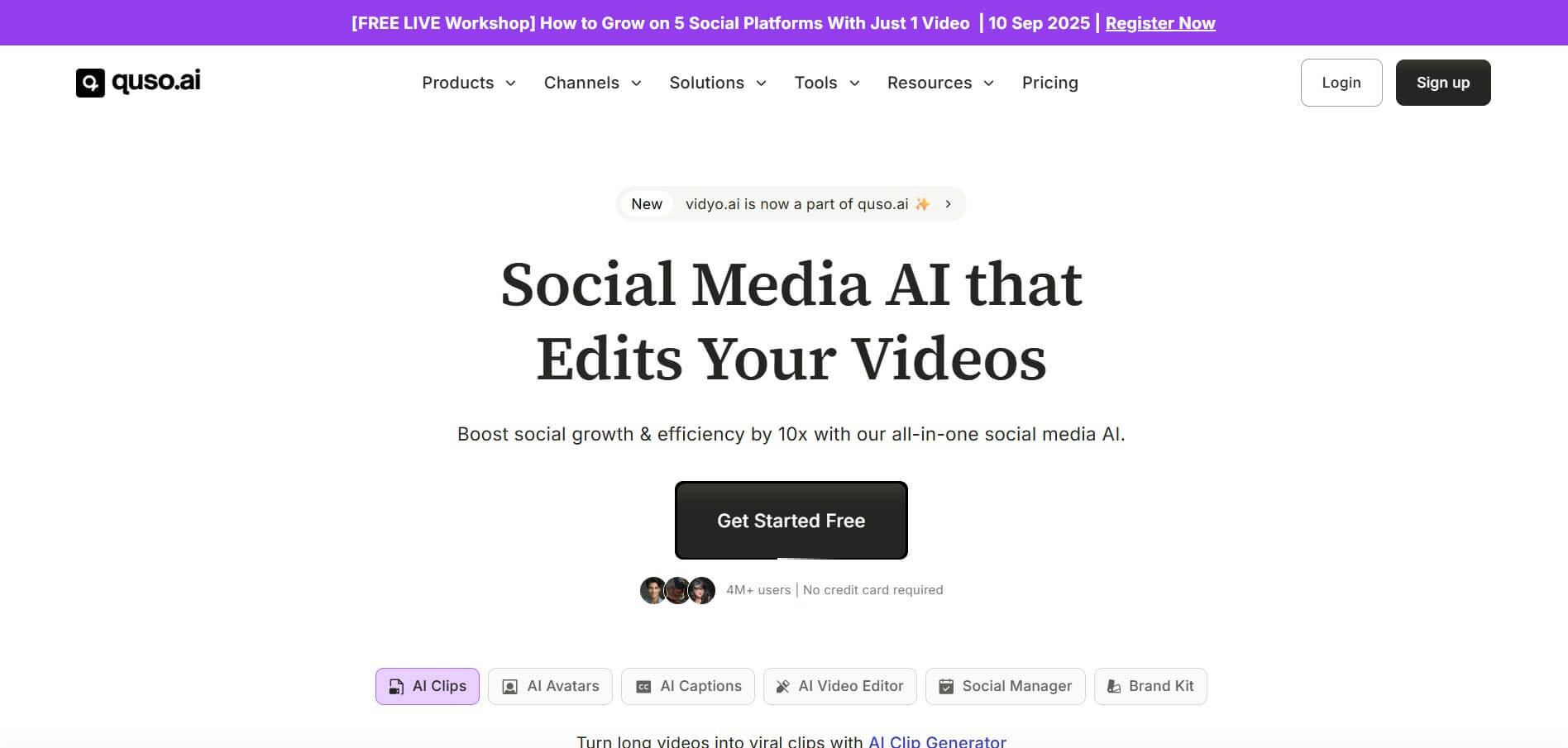Image resolution: width=1568 pixels, height=748 pixels.
Task: Click the "No credit card required" text
Action: click(873, 590)
